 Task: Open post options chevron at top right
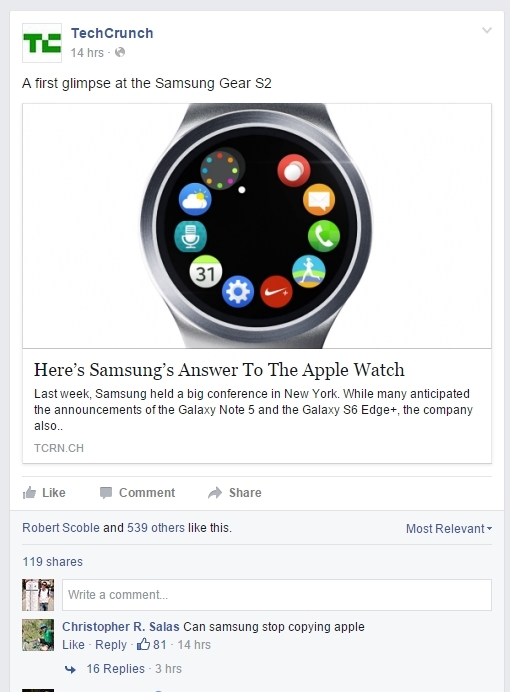[487, 30]
